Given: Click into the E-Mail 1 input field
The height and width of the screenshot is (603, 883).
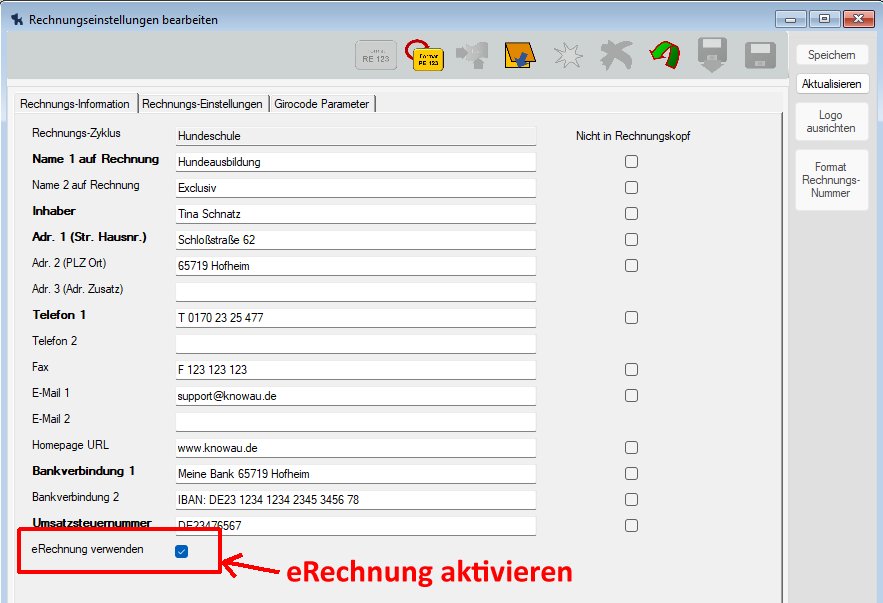Looking at the screenshot, I should pos(355,395).
